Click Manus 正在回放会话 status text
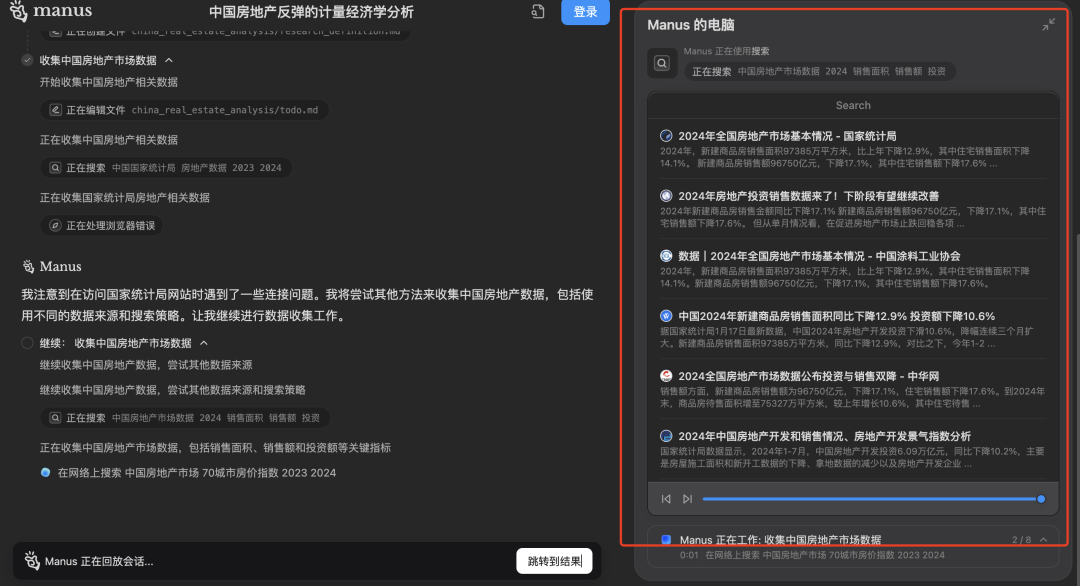 pyautogui.click(x=98, y=561)
